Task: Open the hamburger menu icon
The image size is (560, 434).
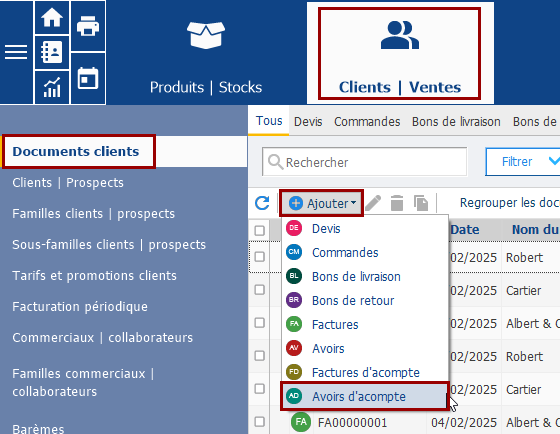Action: 16,52
